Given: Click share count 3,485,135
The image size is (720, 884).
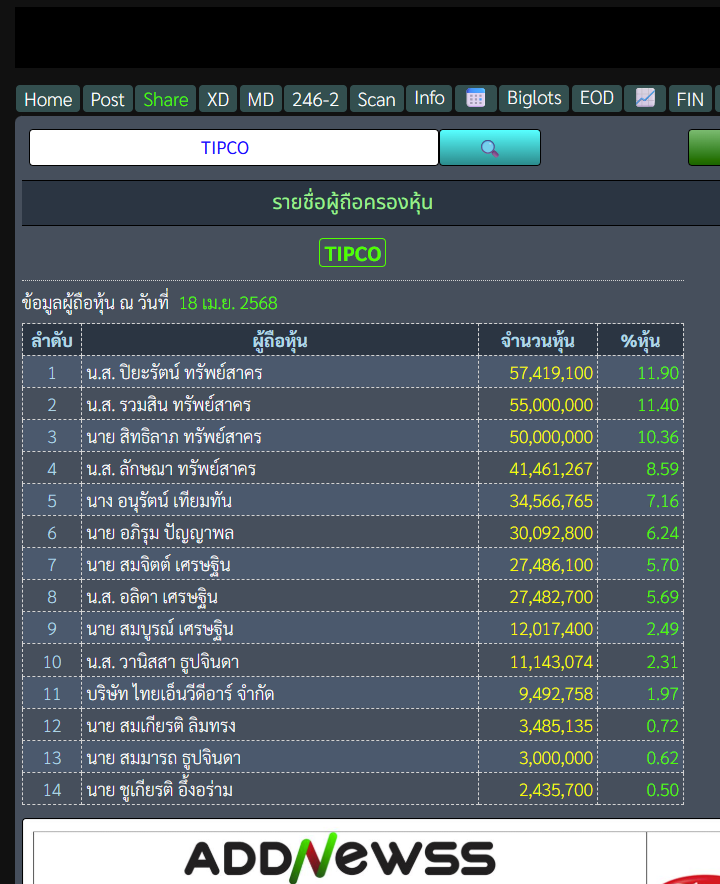Looking at the screenshot, I should pyautogui.click(x=555, y=726).
